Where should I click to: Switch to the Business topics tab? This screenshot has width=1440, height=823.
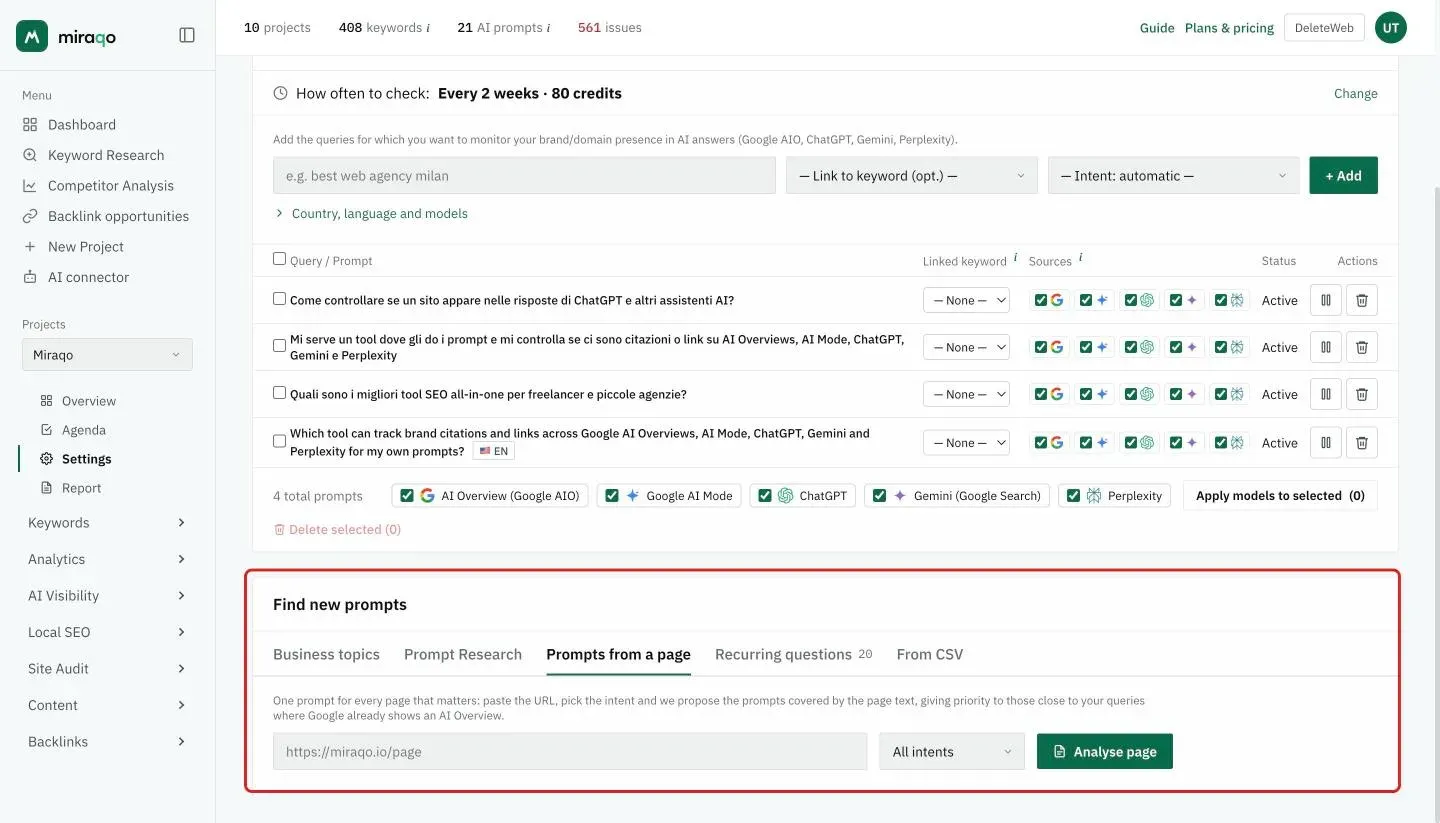(326, 654)
